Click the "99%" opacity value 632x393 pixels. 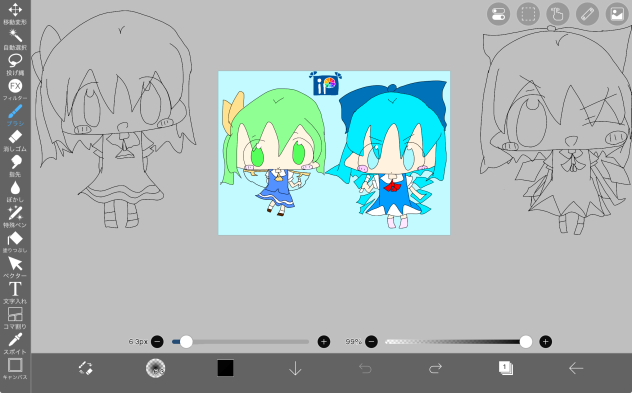coord(353,341)
